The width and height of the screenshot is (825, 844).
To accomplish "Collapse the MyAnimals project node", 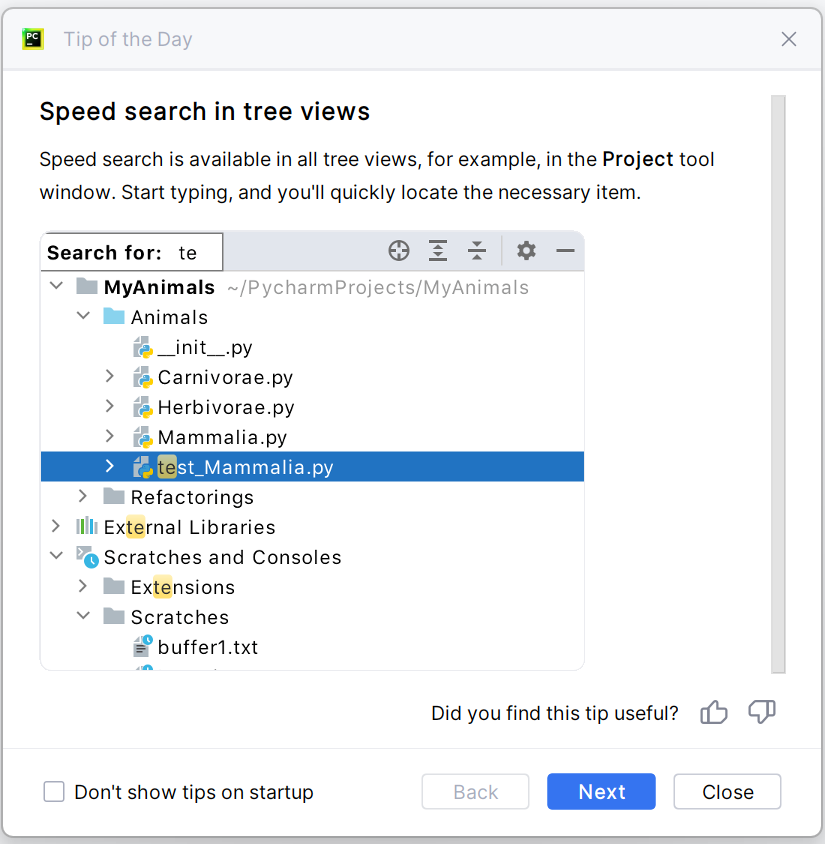I will point(57,287).
